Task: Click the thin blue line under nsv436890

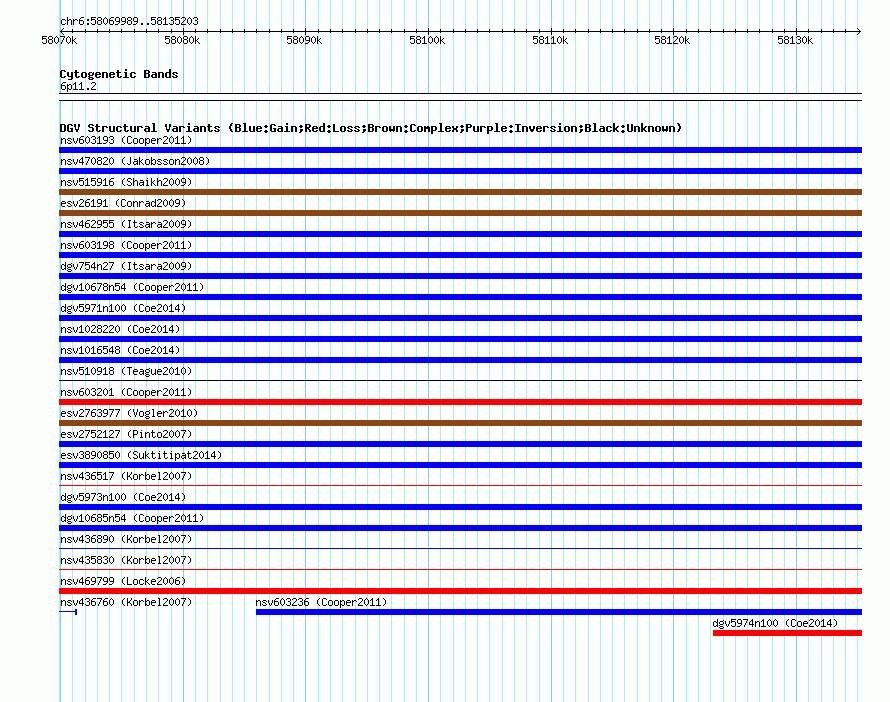Action: click(460, 548)
